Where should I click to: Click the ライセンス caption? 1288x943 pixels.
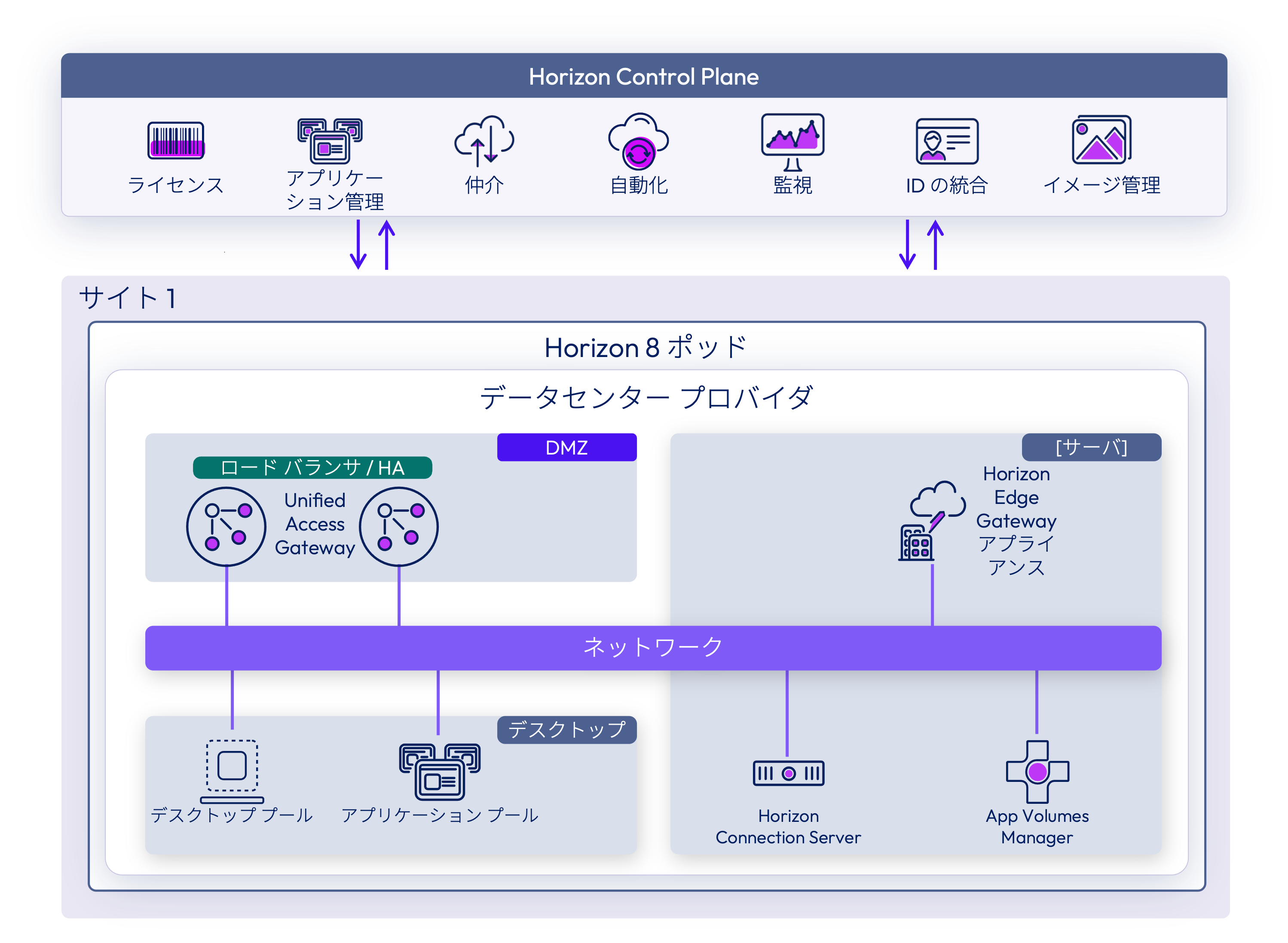(176, 185)
